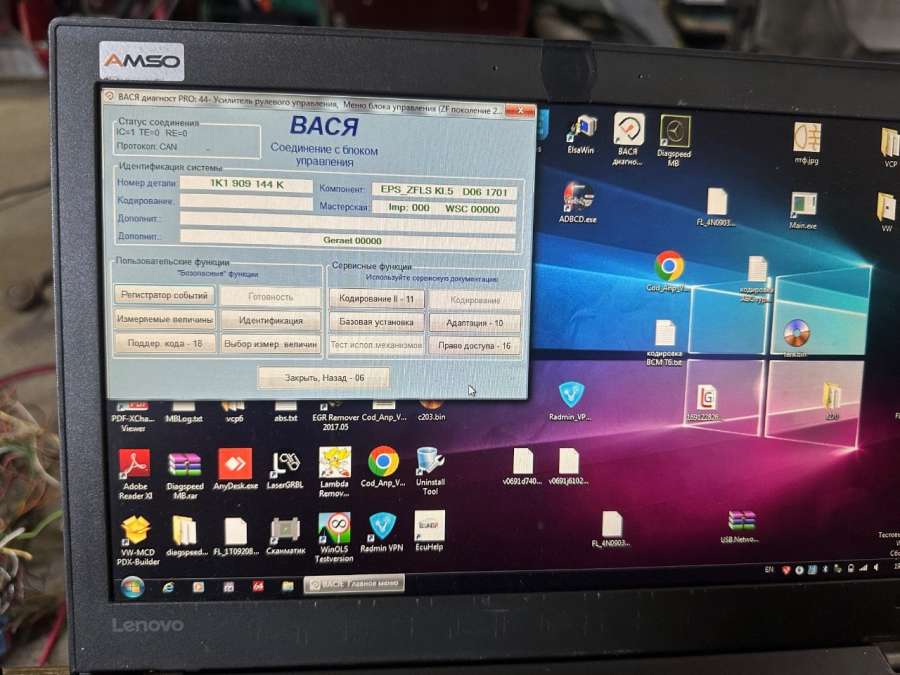Click the greyed Готовность button
The image size is (900, 675).
pyautogui.click(x=270, y=297)
